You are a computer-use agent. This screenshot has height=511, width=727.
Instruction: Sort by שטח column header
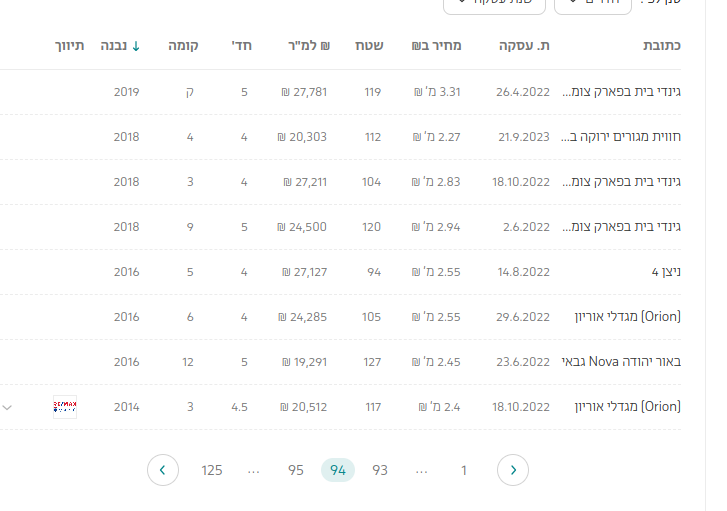click(x=368, y=46)
